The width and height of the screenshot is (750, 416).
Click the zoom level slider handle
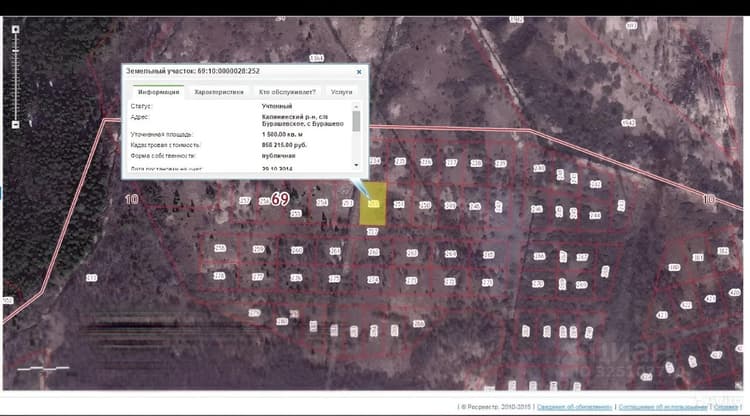(15, 51)
